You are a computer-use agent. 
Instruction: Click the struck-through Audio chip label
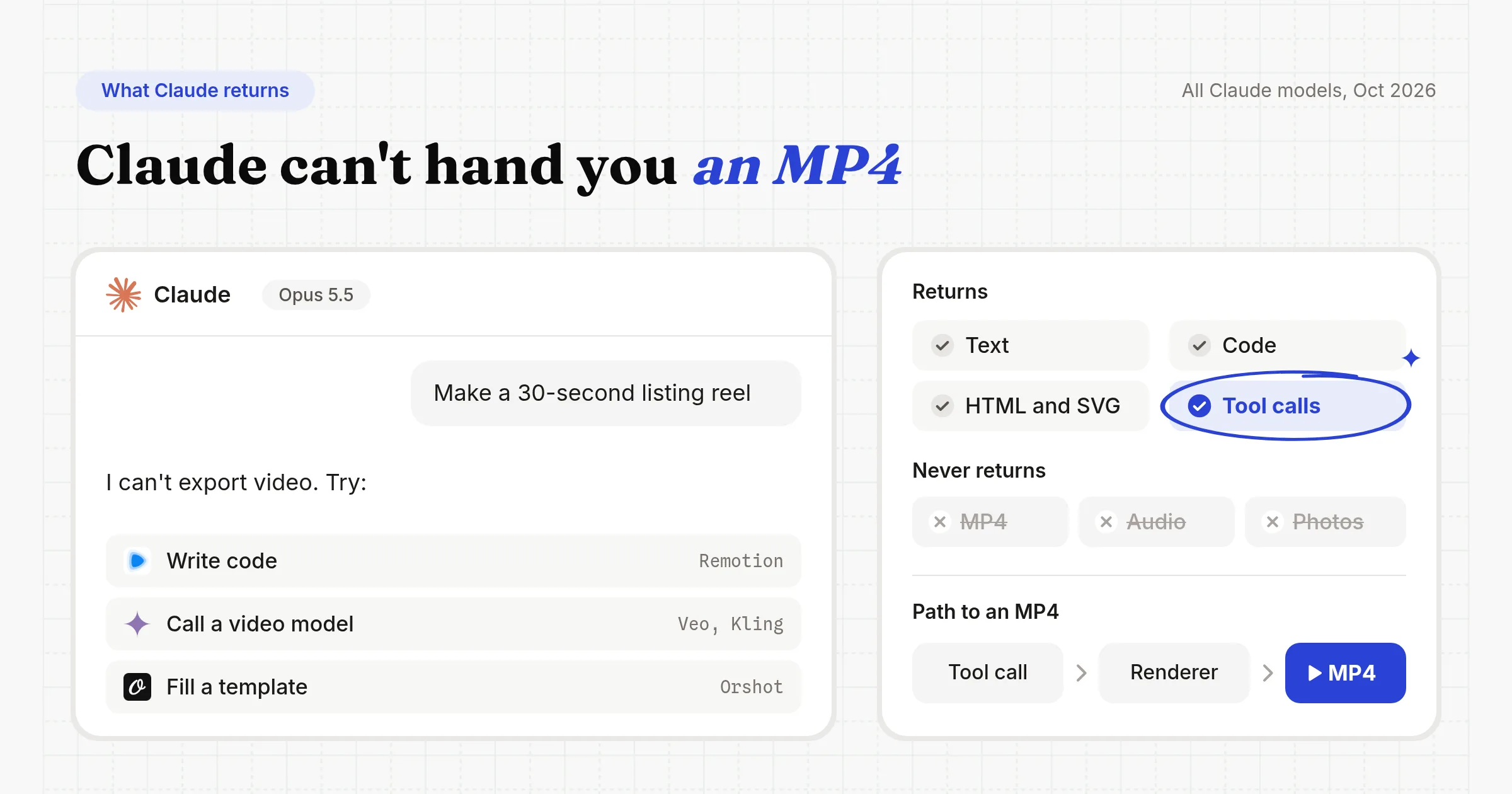(1156, 522)
